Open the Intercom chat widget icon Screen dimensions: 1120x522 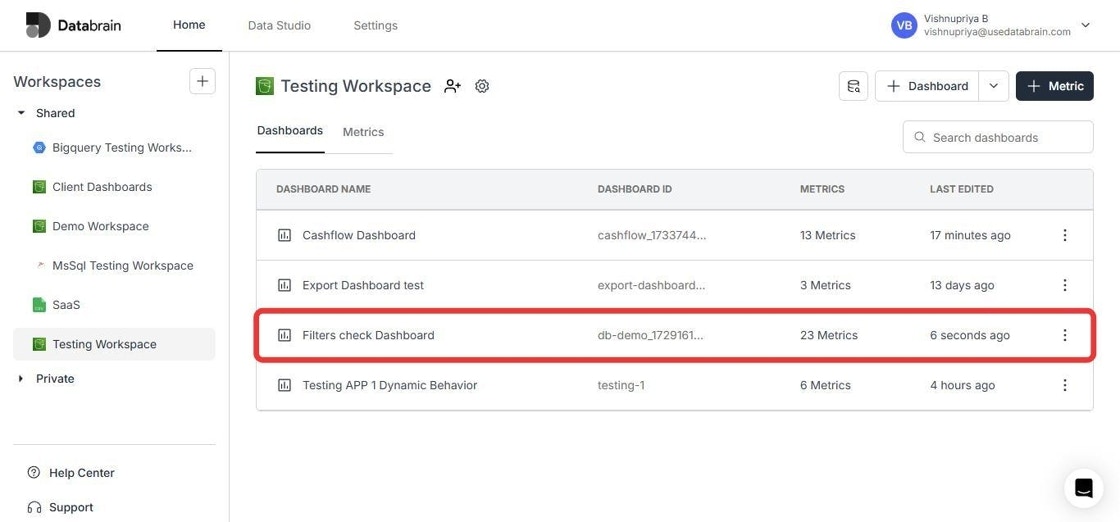(1084, 488)
